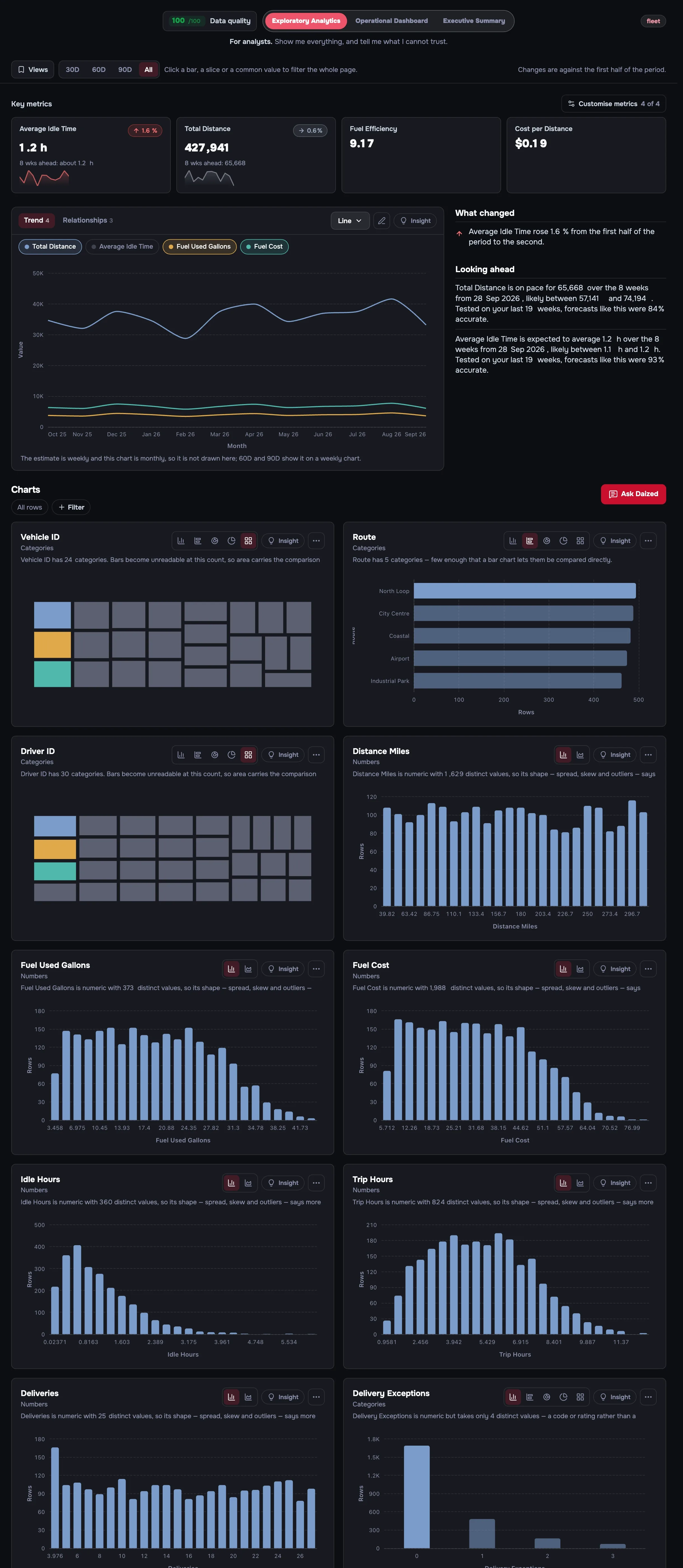Open Customise metrics 4 of 4 selector
Image resolution: width=683 pixels, height=1568 pixels.
[614, 104]
